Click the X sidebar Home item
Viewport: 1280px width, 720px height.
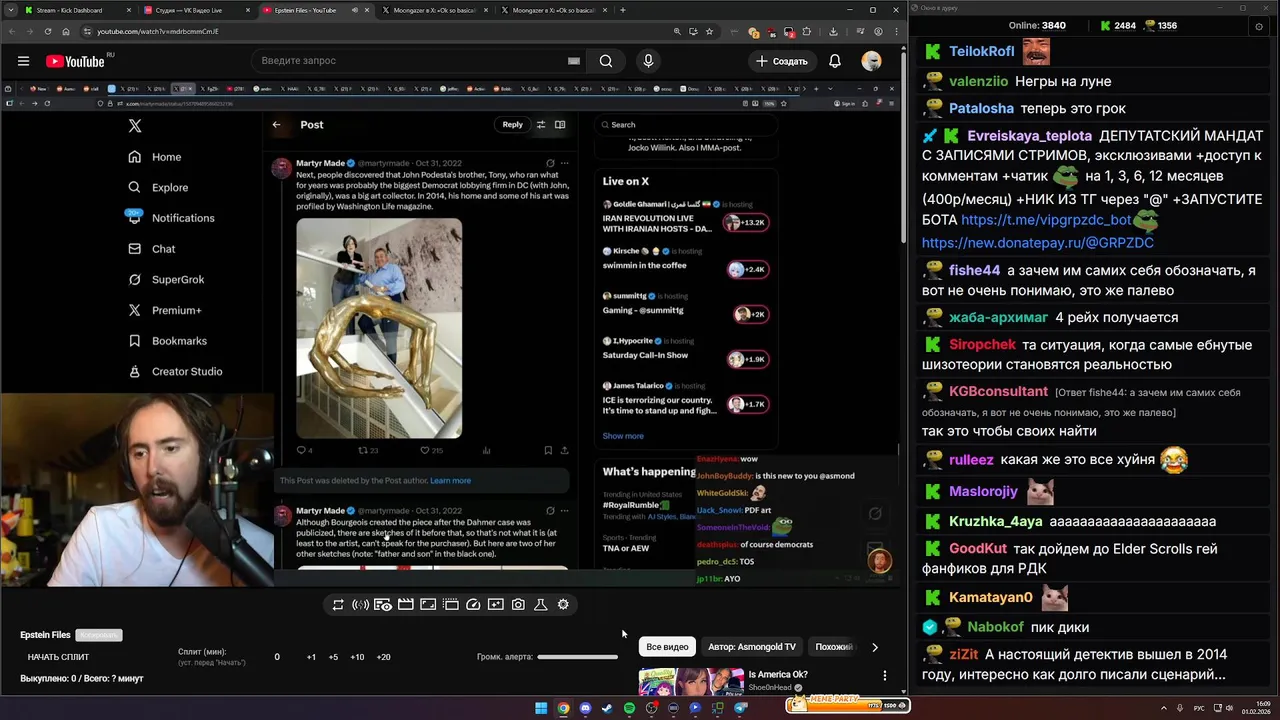tap(155, 157)
